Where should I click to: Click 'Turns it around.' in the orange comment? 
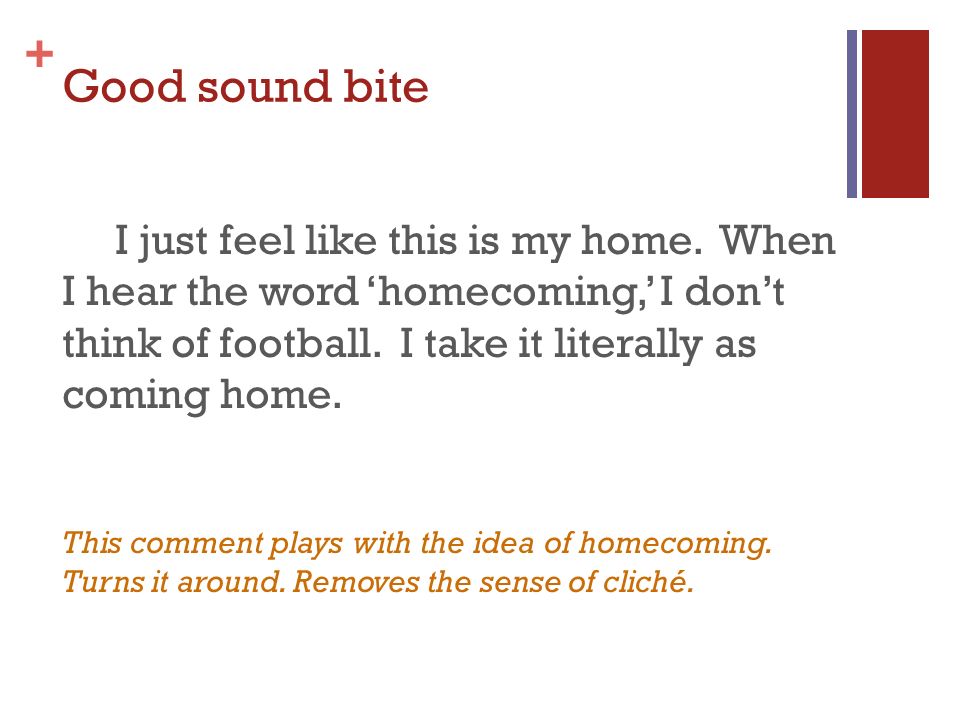click(x=174, y=582)
